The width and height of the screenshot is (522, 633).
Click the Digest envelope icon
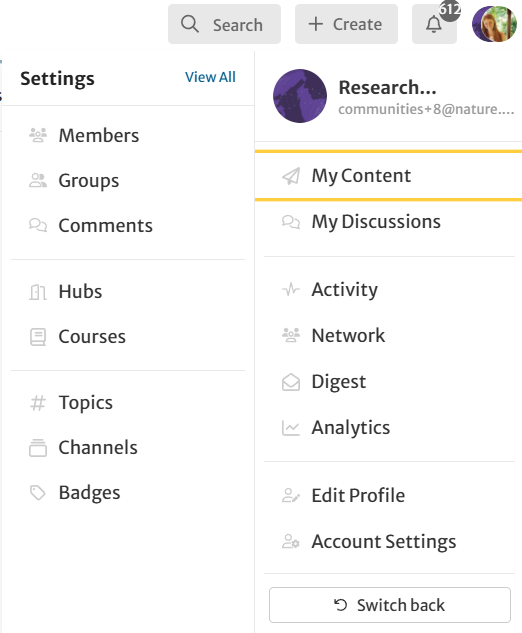tap(291, 381)
